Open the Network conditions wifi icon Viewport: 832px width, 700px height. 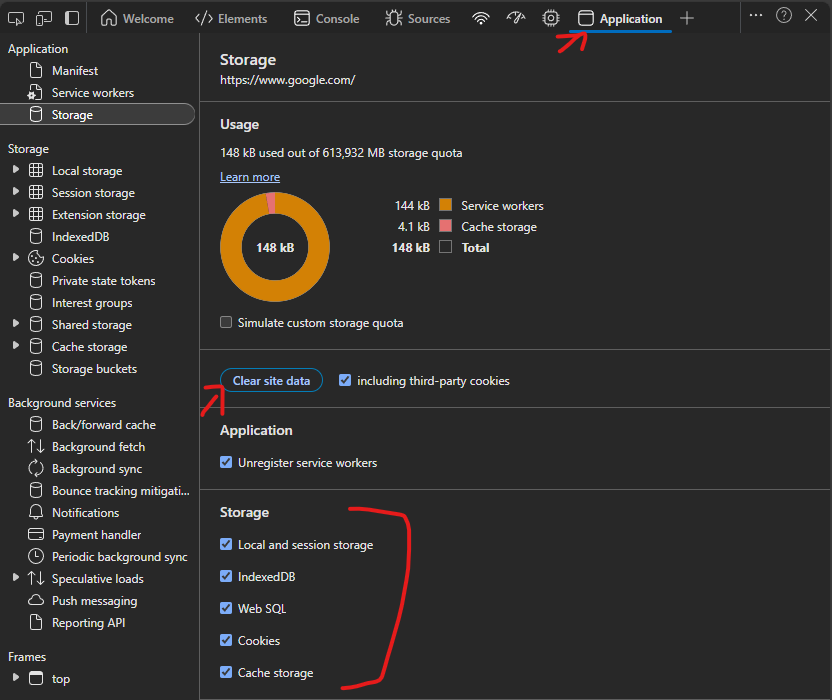coord(481,18)
